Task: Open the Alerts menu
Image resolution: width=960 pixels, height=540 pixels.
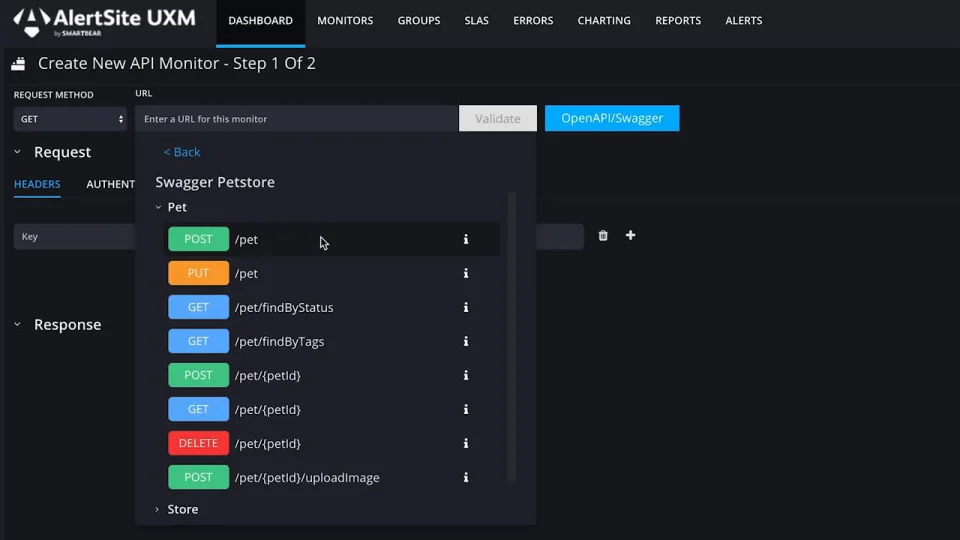Action: click(x=744, y=21)
